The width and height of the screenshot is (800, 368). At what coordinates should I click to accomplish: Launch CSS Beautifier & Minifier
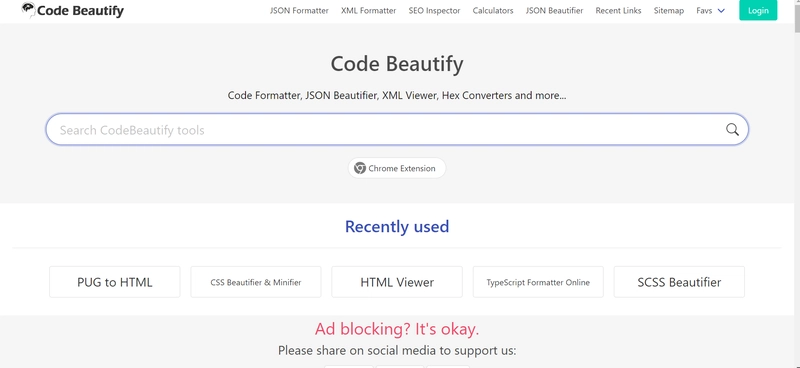click(256, 282)
